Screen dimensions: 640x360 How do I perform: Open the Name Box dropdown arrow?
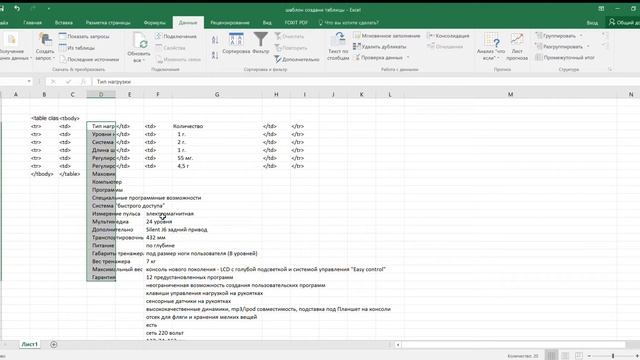tap(29, 82)
